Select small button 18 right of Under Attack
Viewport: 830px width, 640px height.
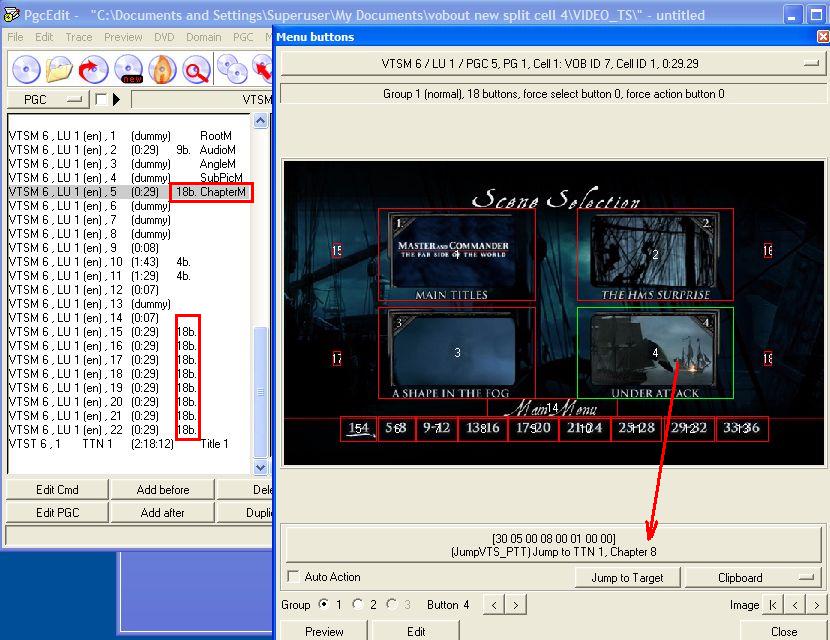pos(768,359)
